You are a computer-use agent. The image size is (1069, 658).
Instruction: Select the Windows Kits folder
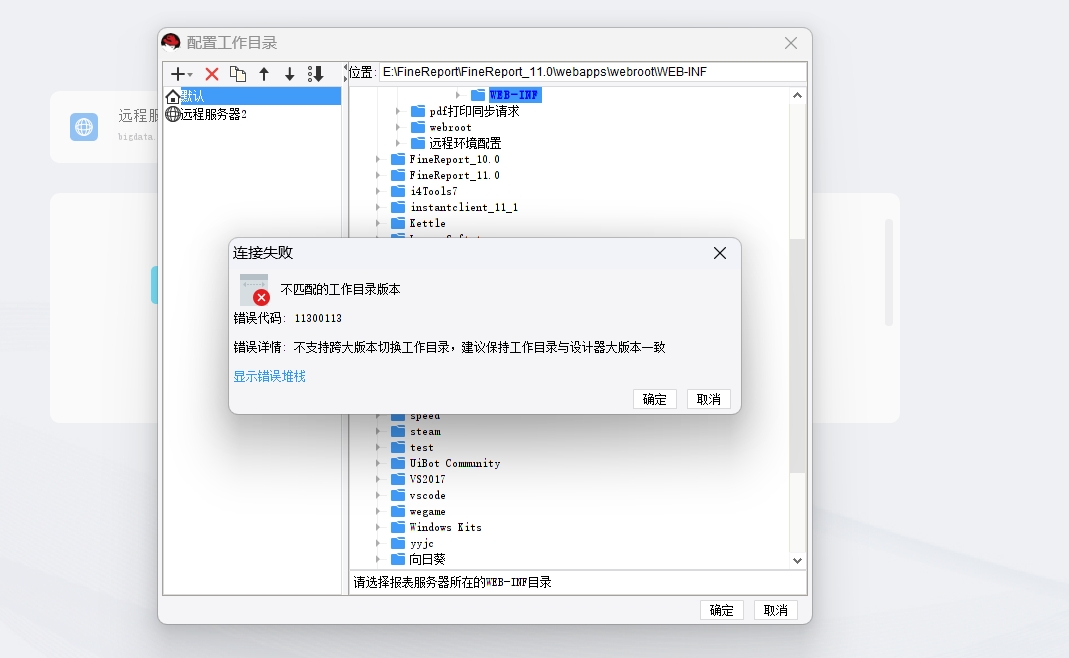[x=445, y=527]
